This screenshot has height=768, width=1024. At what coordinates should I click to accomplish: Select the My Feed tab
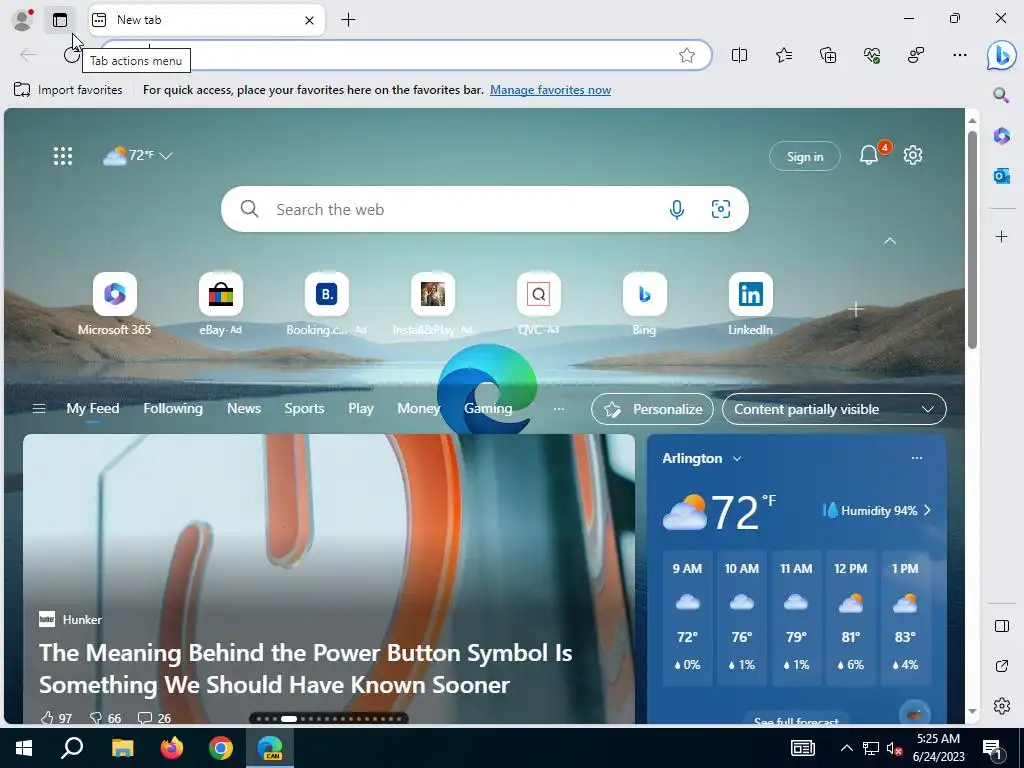(x=93, y=409)
